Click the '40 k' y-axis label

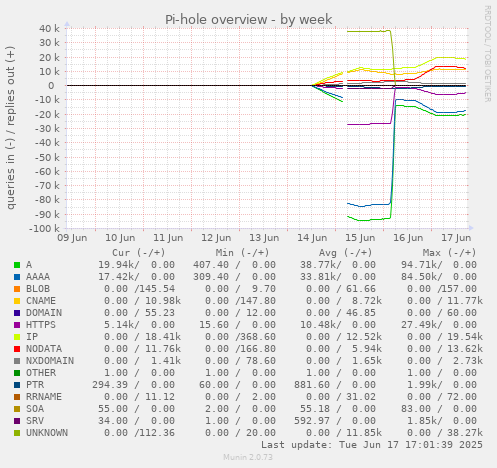pos(49,29)
